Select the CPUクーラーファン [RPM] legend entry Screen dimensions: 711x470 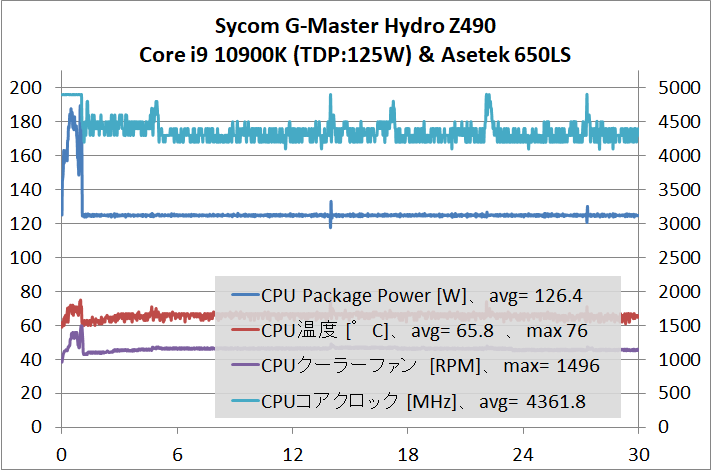(x=415, y=366)
